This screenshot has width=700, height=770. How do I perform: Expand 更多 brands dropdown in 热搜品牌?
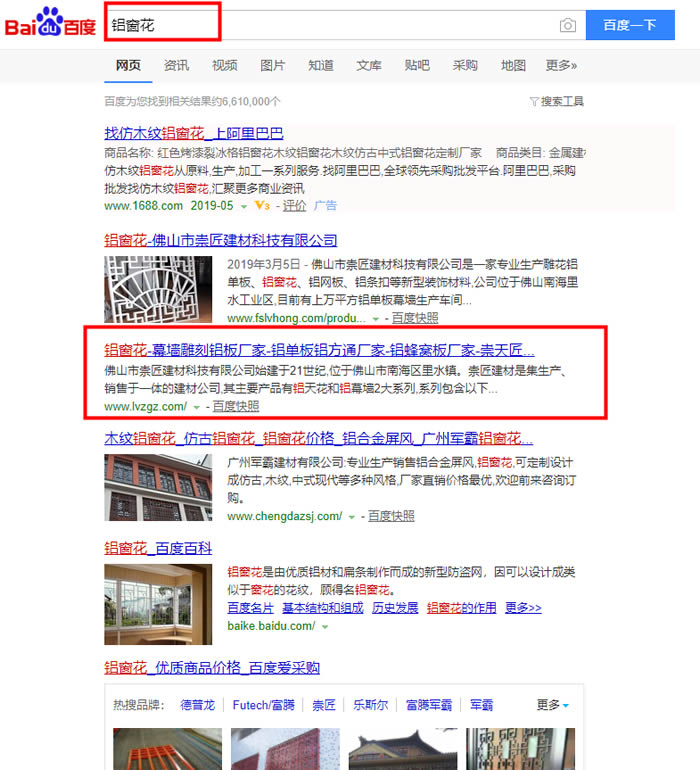pyautogui.click(x=553, y=705)
